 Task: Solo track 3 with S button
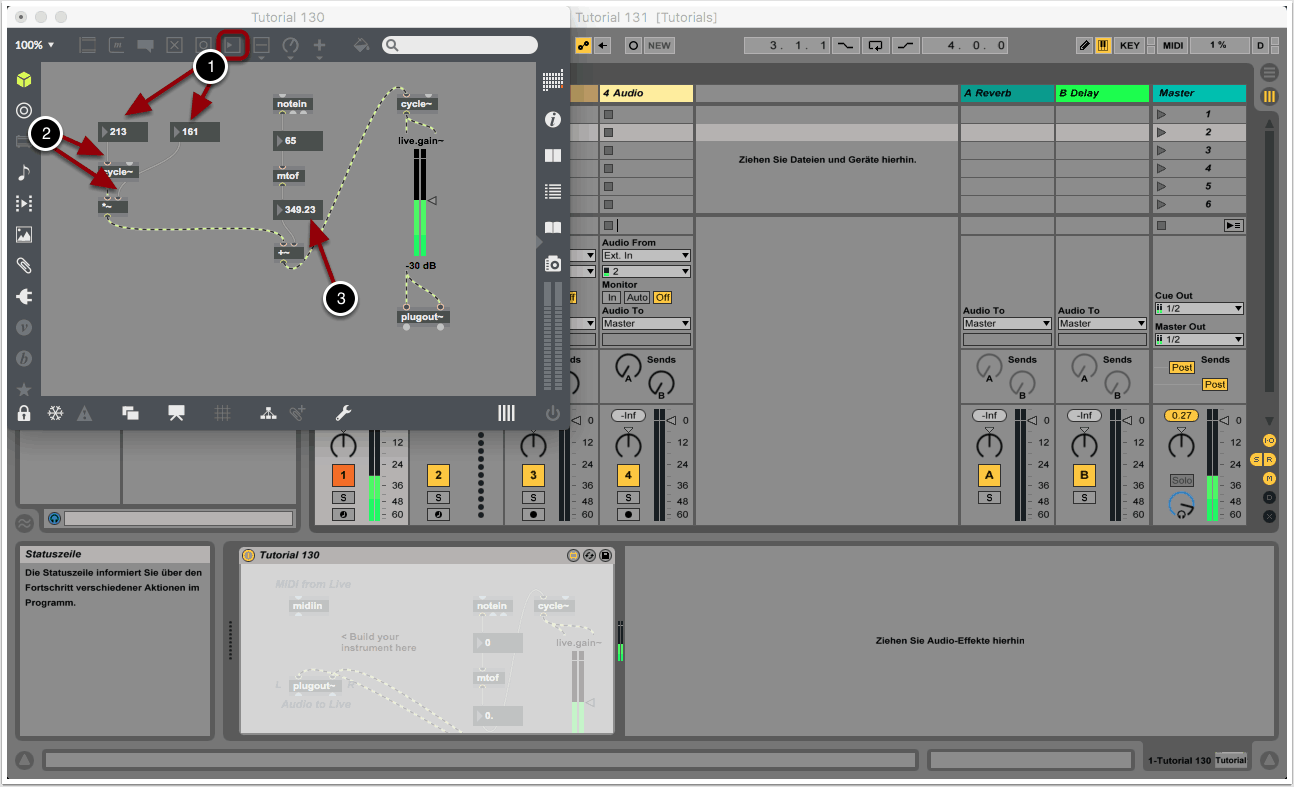(x=533, y=497)
